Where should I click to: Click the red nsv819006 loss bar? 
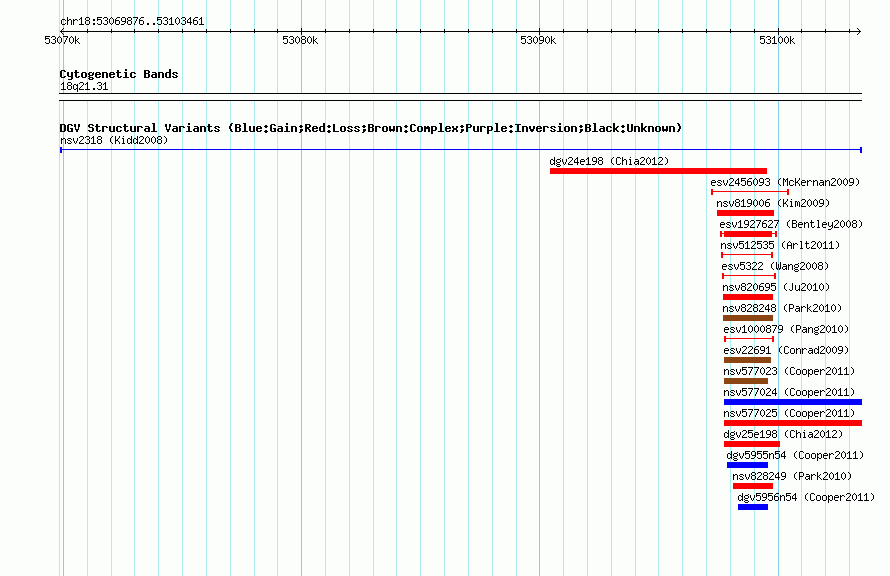[x=745, y=213]
